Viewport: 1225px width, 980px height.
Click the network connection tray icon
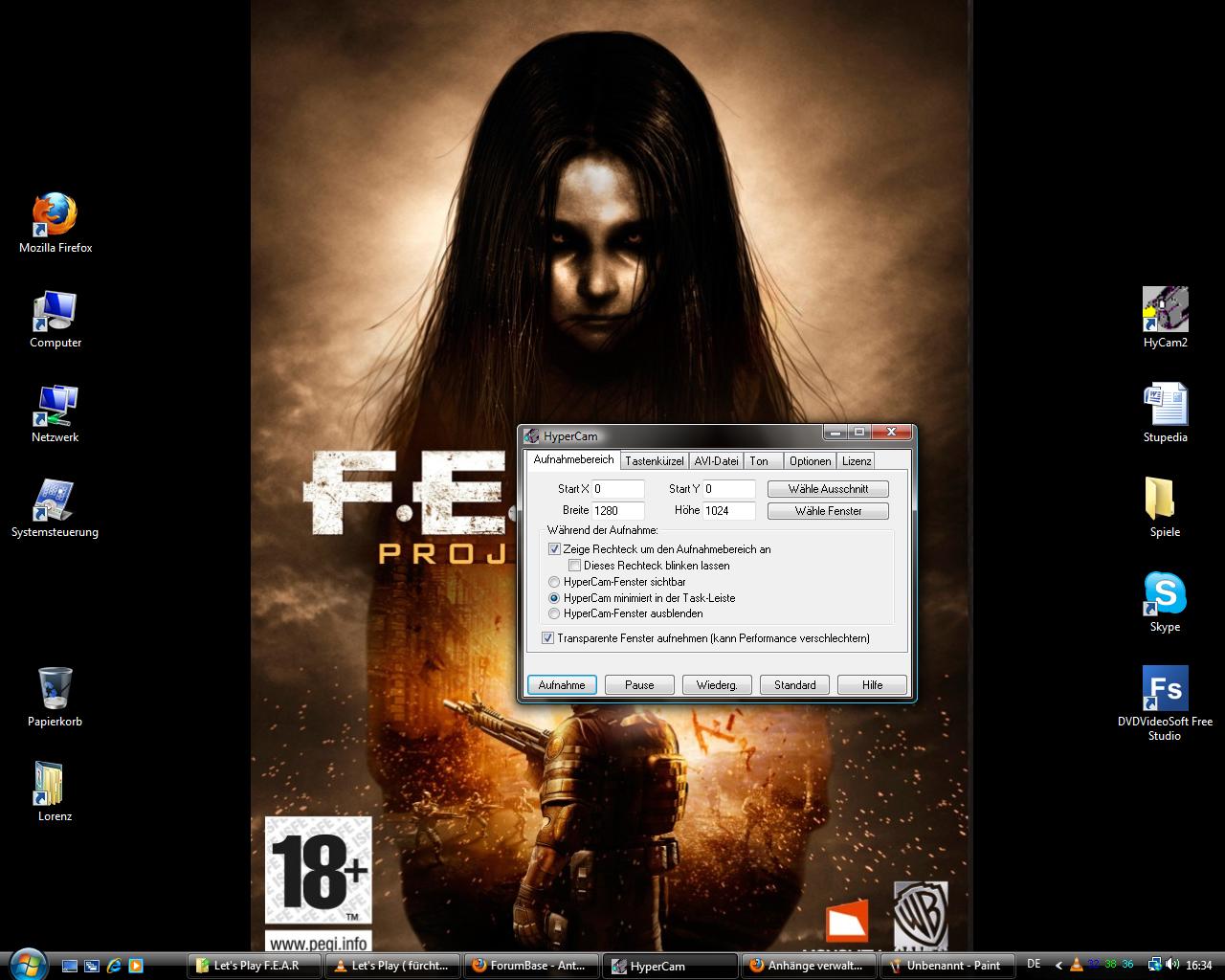[1154, 965]
